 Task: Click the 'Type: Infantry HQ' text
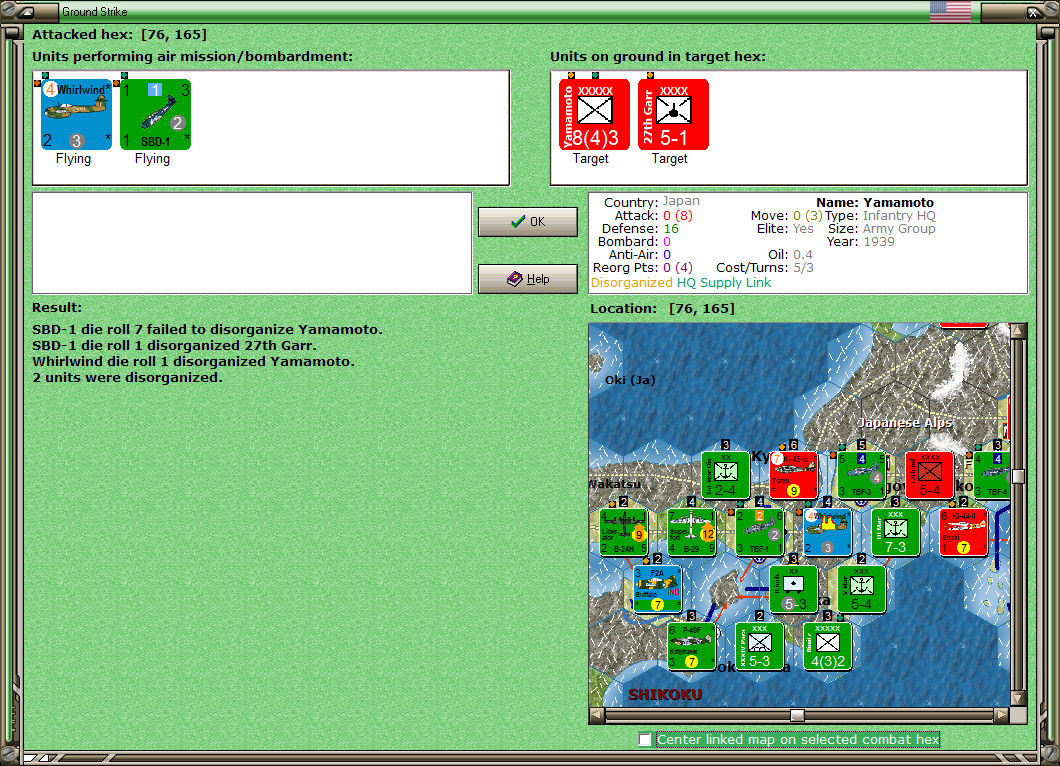[x=880, y=216]
